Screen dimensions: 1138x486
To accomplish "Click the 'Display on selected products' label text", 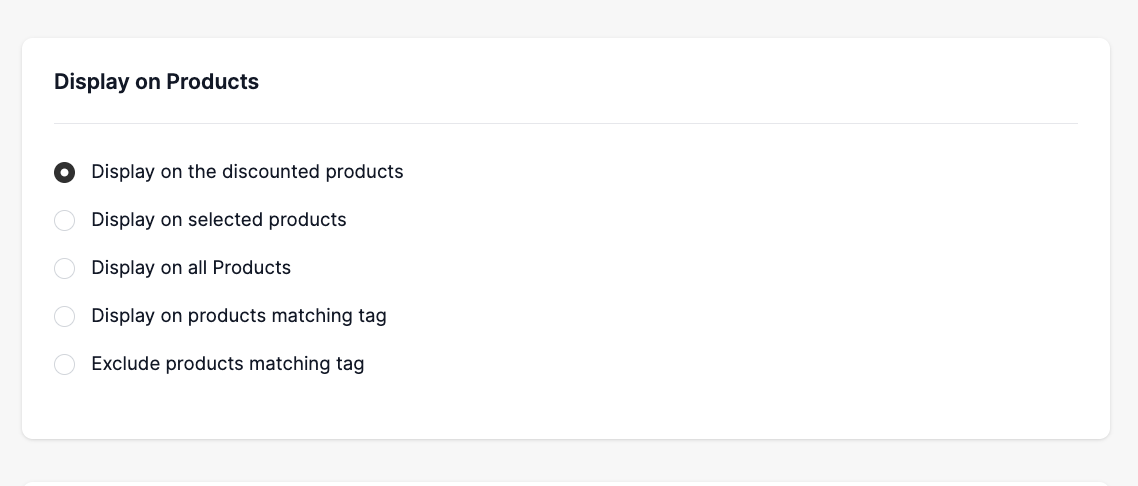I will [218, 220].
